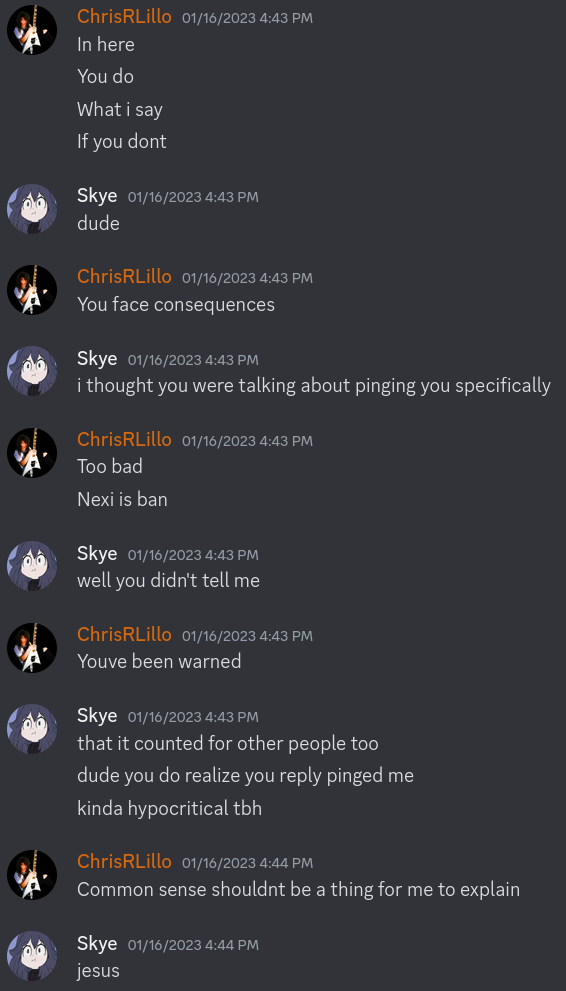This screenshot has height=991, width=566.
Task: Open ChrisRLillo's avatar beside "Youve been warned"
Action: [32, 648]
